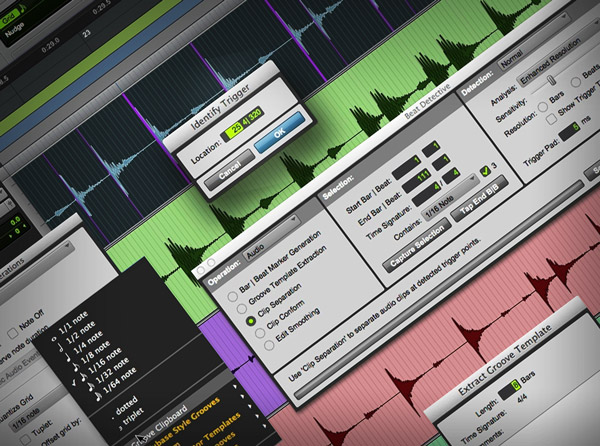Open the Operation dropdown set to Audio

coord(272,239)
